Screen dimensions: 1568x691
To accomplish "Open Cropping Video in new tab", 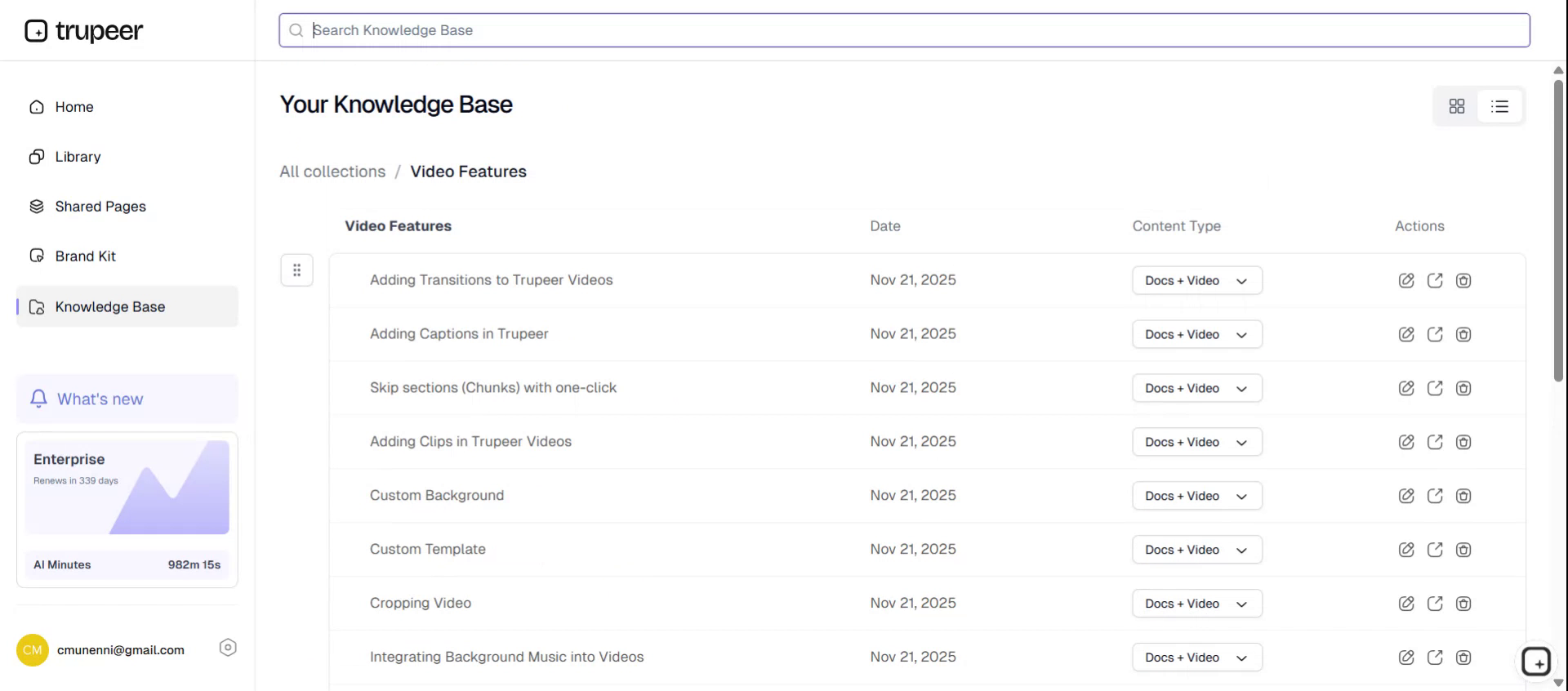I will (x=1435, y=604).
